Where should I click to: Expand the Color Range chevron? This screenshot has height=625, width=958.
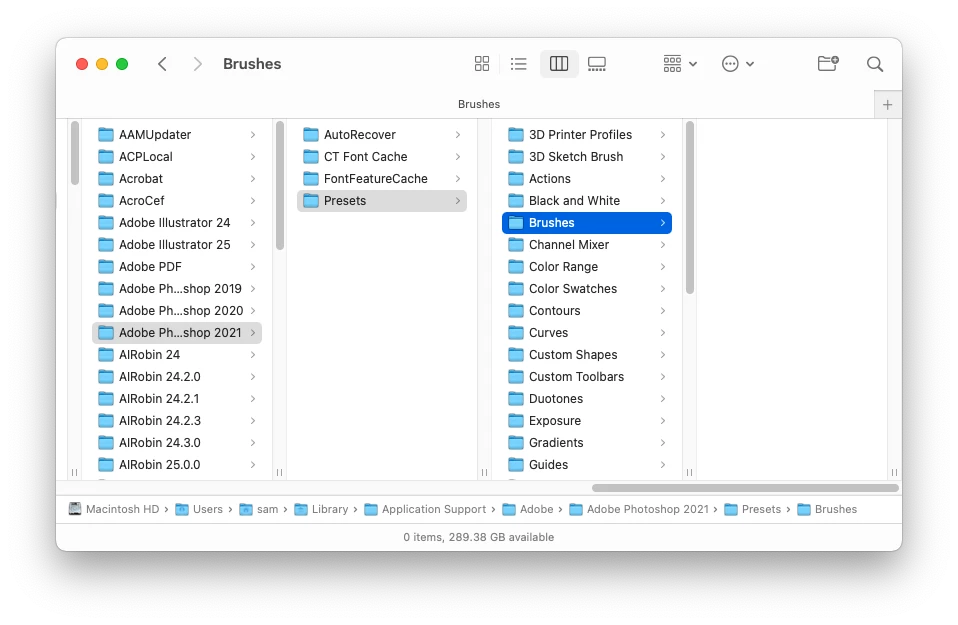[x=663, y=266]
